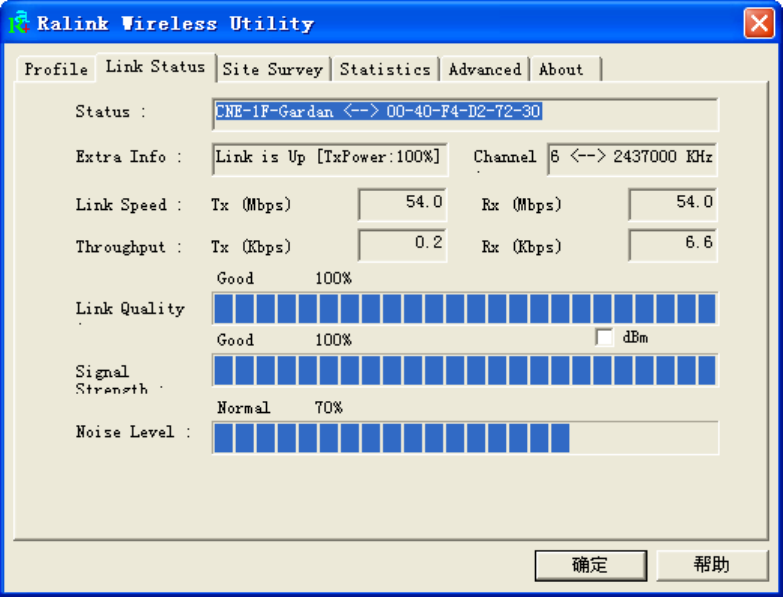Viewport: 783px width, 597px height.
Task: Click the Channel field showing 2437000 KHz
Action: pyautogui.click(x=632, y=159)
